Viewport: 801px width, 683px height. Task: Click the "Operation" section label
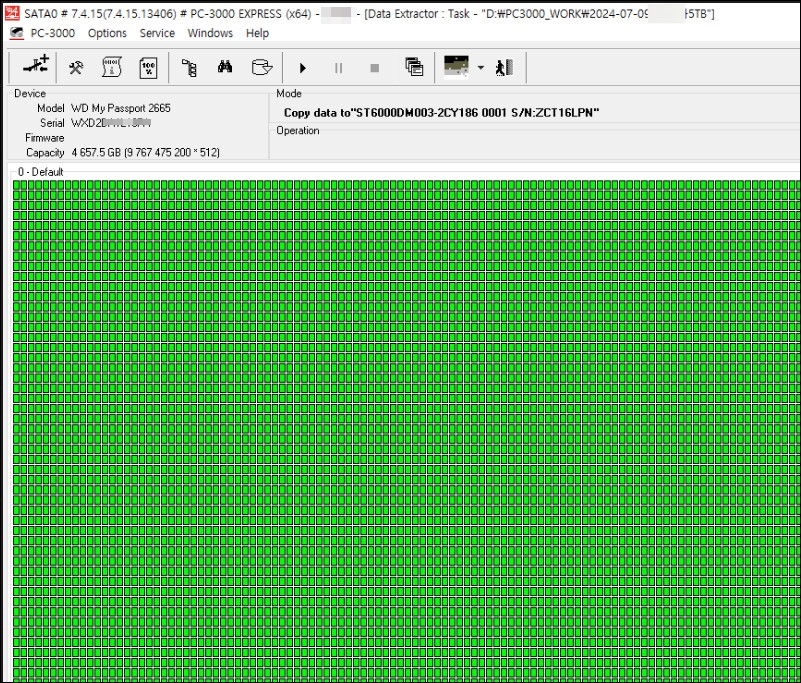pos(298,130)
